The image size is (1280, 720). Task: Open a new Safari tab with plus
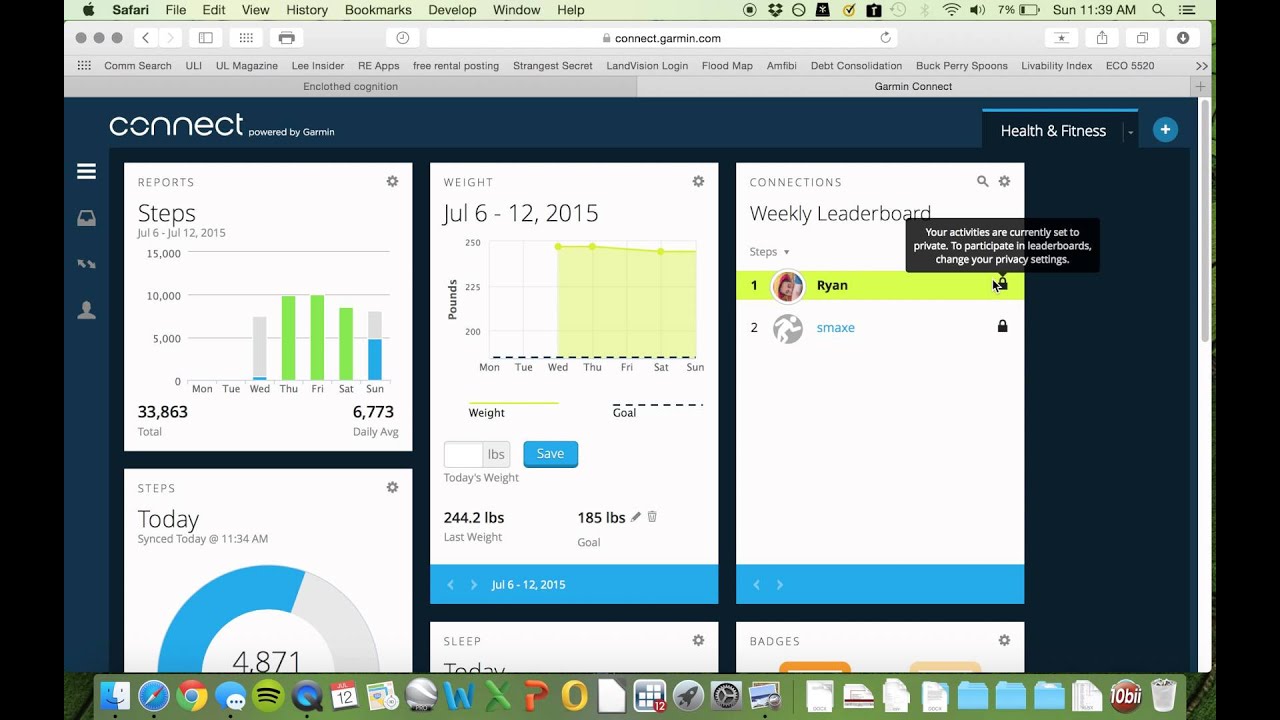[x=1200, y=87]
